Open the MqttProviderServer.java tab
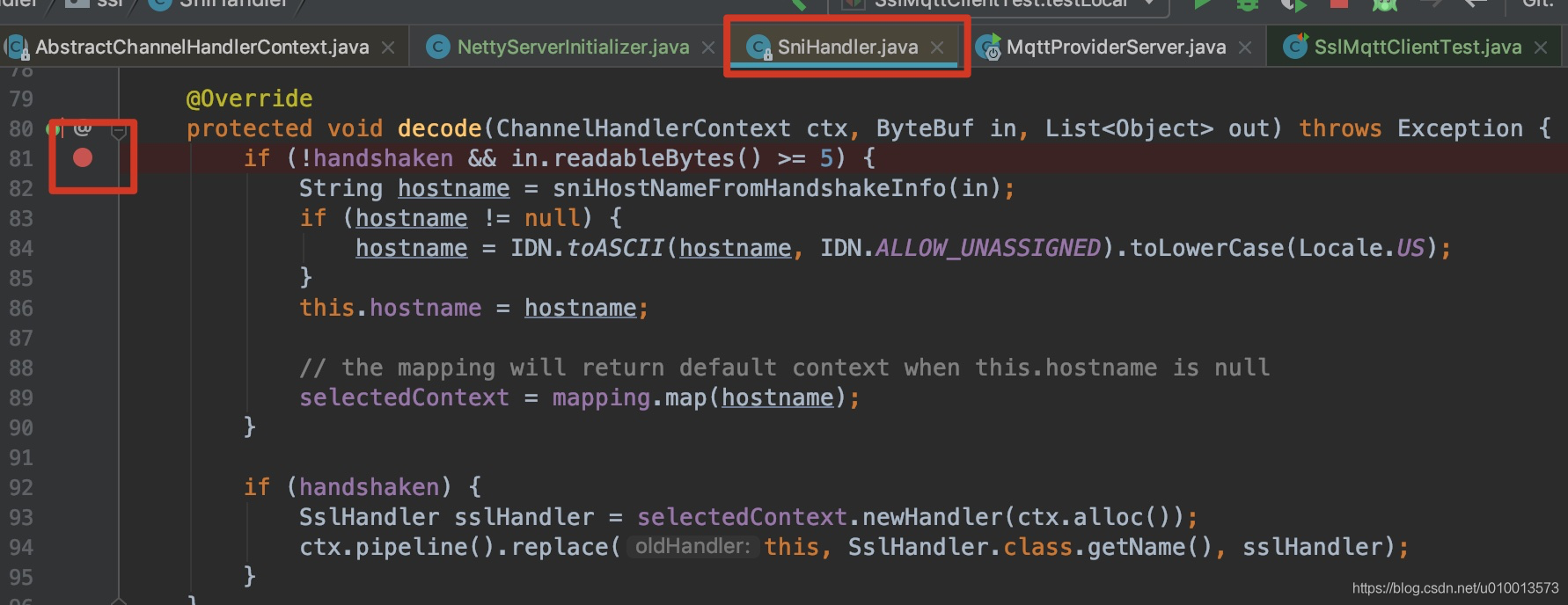 (x=1116, y=47)
